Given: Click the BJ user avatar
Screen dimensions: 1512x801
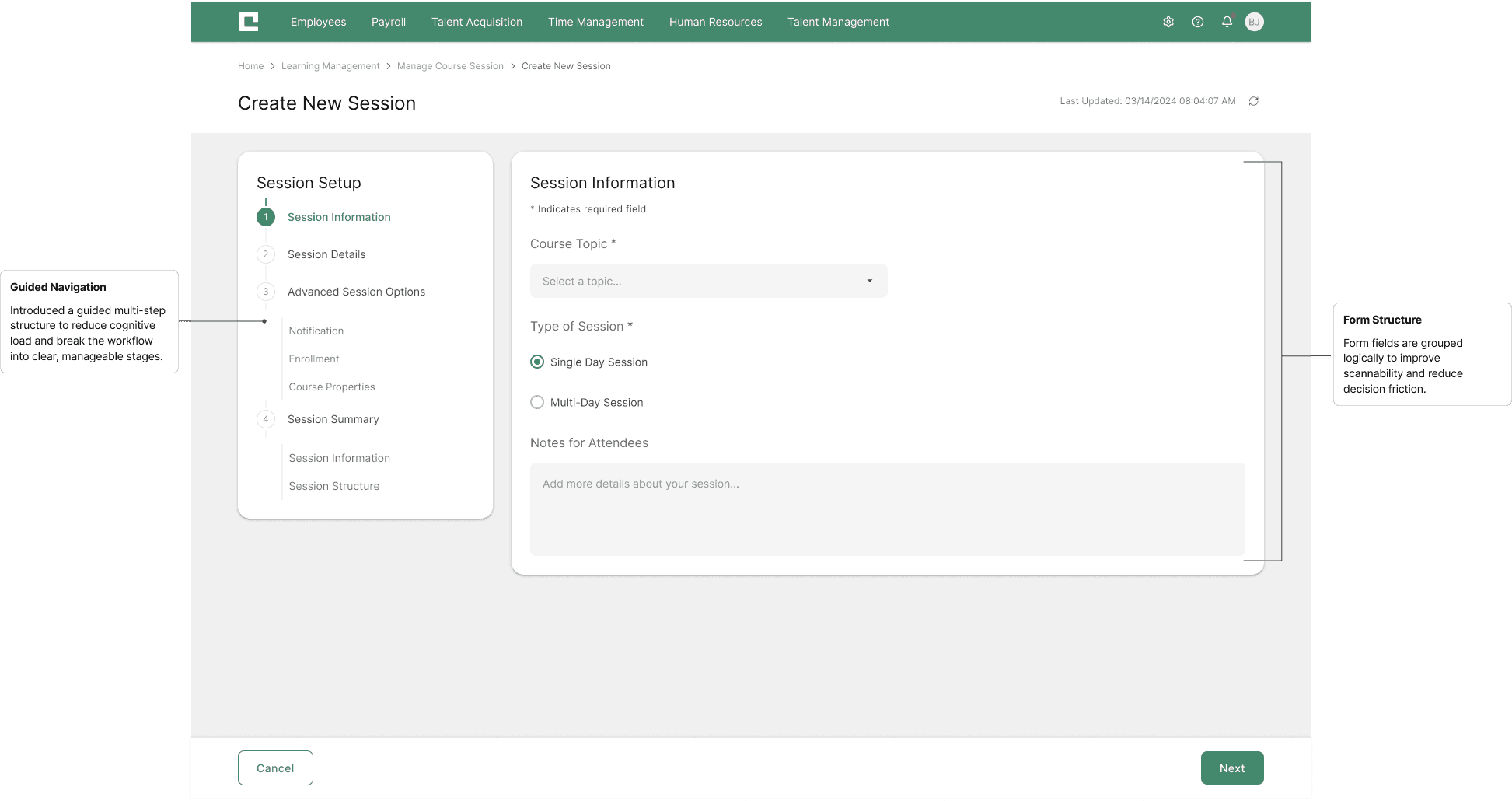Looking at the screenshot, I should (1254, 22).
